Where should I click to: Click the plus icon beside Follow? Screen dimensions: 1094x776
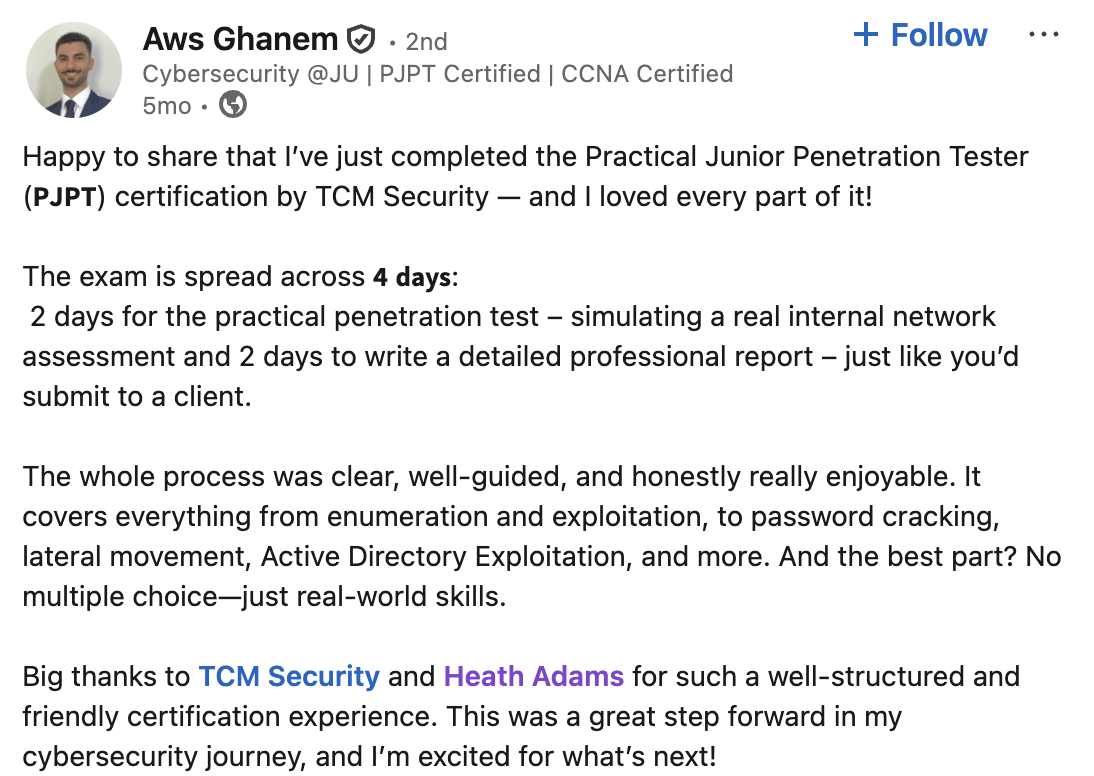pos(865,35)
